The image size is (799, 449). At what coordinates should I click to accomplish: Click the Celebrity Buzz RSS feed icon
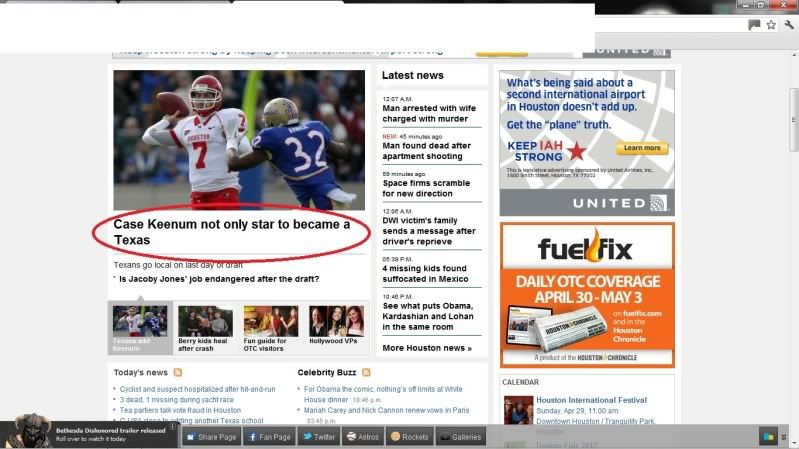pos(366,373)
